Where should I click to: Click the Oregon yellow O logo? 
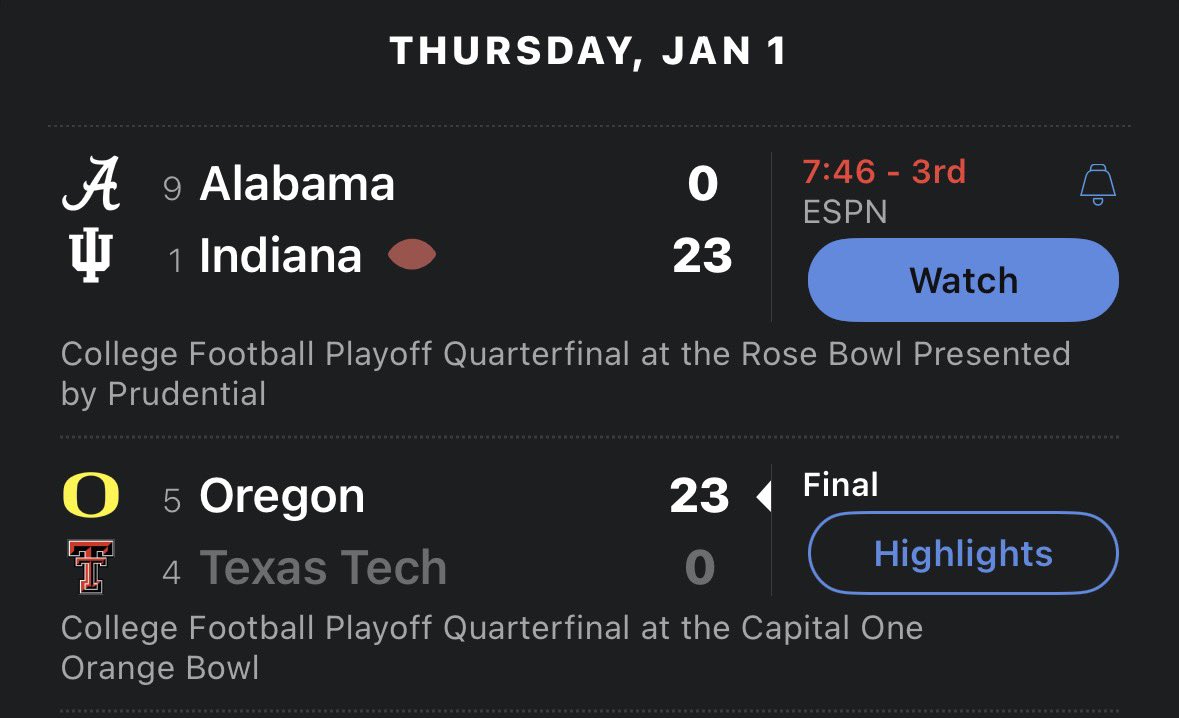91,496
